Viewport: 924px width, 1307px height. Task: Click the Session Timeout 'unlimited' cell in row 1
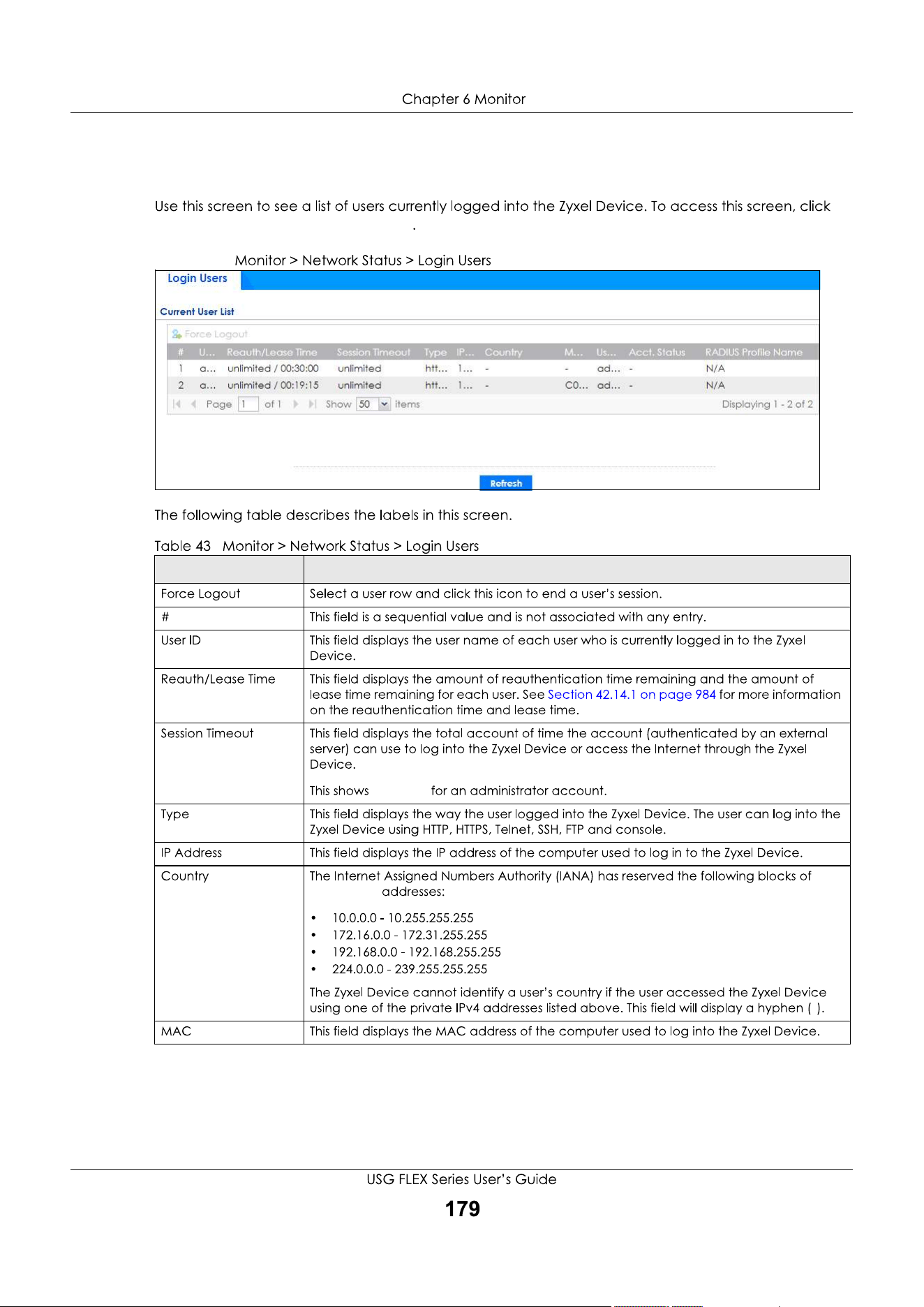(x=359, y=369)
